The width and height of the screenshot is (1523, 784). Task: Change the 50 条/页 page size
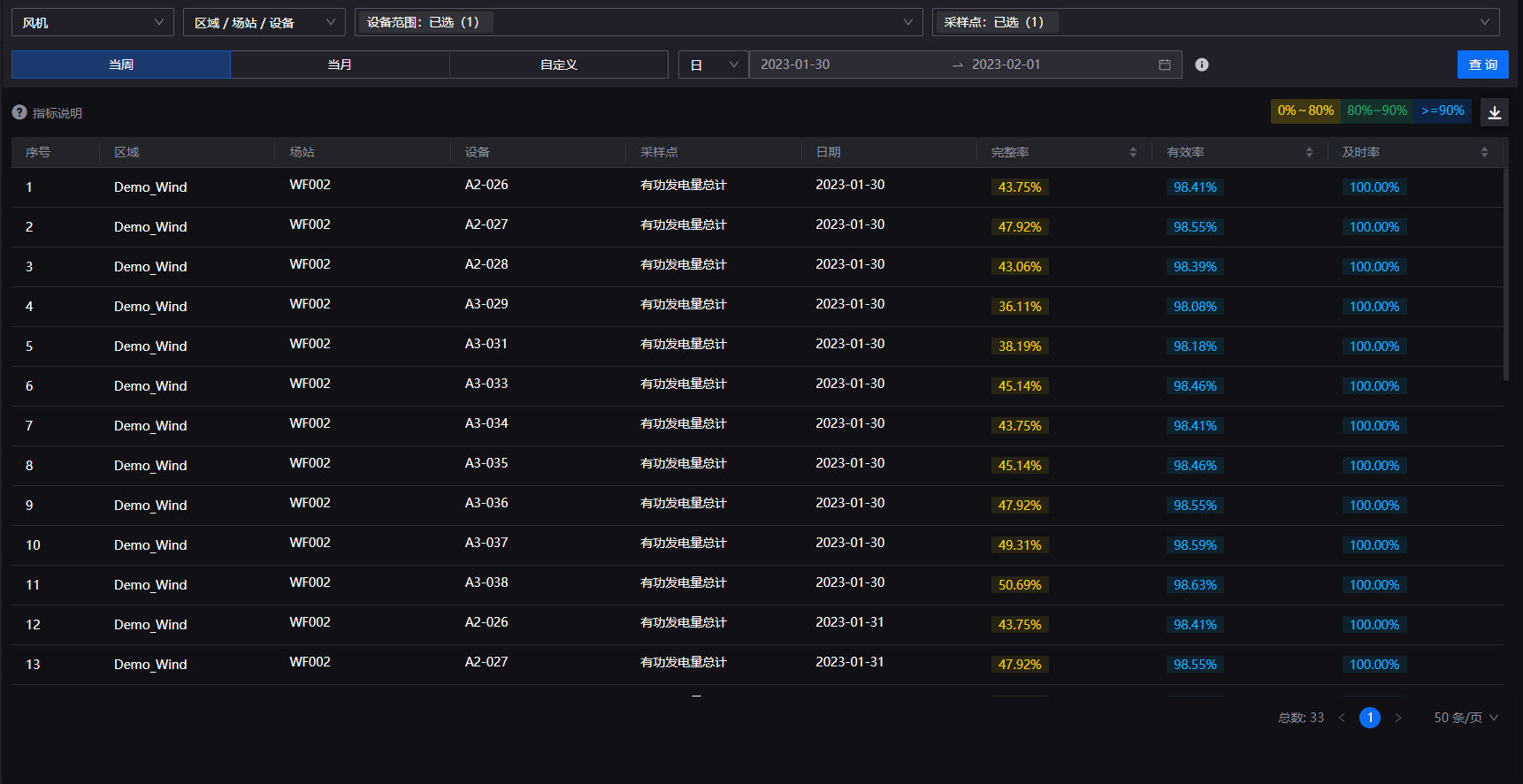(1466, 718)
